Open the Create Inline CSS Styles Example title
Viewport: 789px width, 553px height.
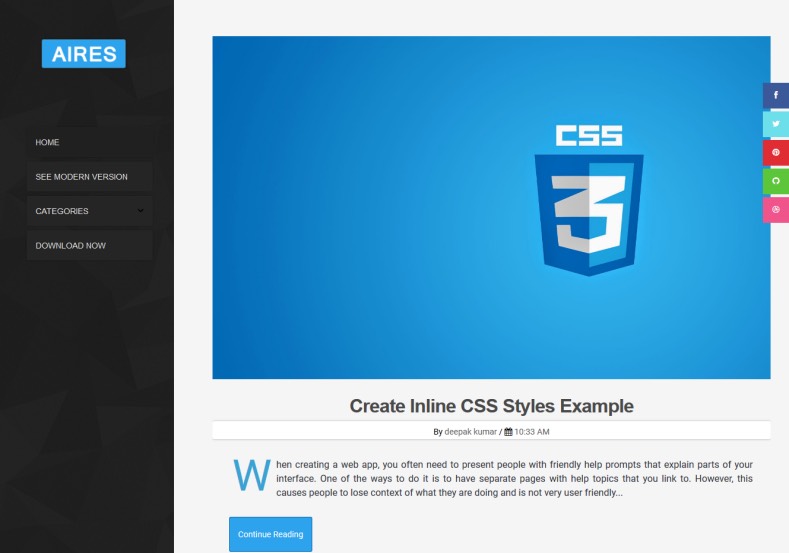(491, 406)
